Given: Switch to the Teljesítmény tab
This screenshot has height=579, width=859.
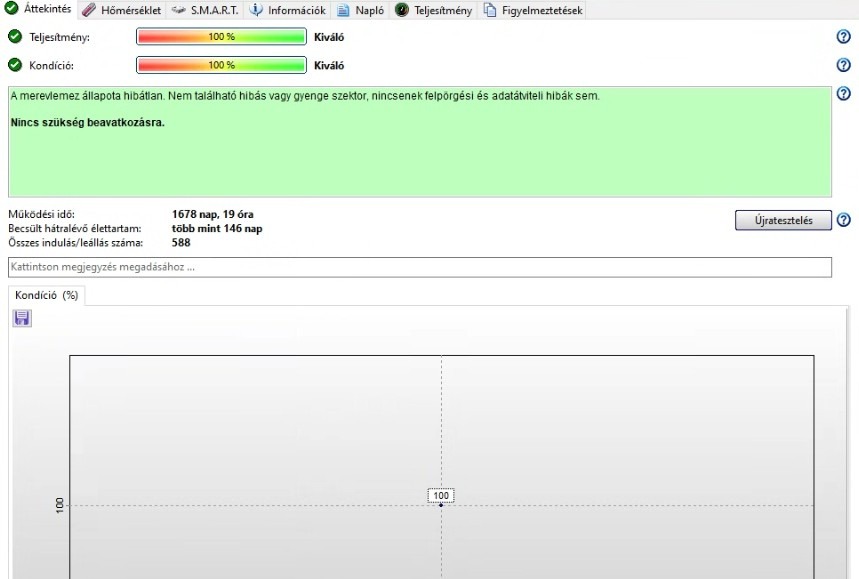Looking at the screenshot, I should click(x=433, y=10).
